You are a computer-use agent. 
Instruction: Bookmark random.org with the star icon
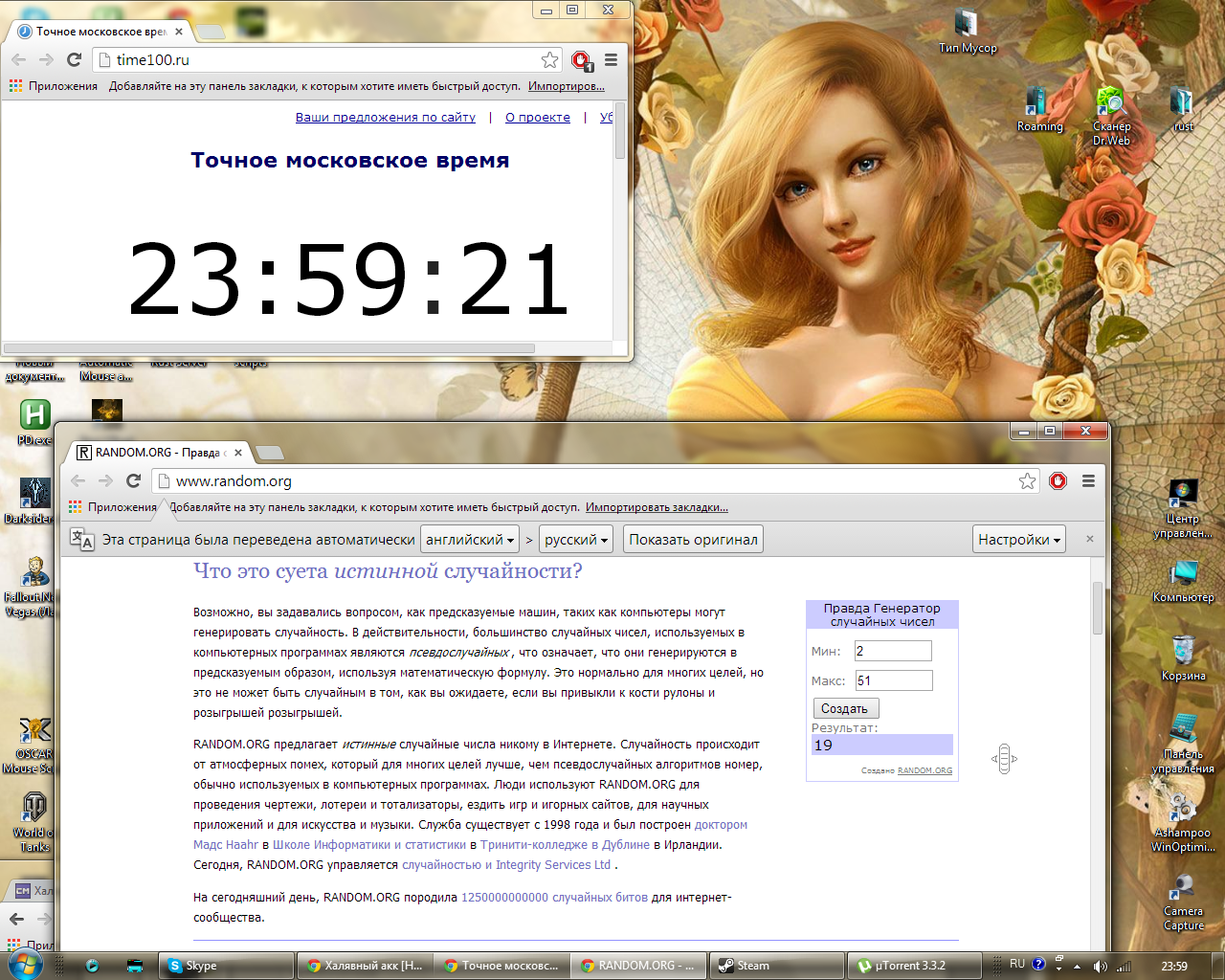(x=1027, y=480)
